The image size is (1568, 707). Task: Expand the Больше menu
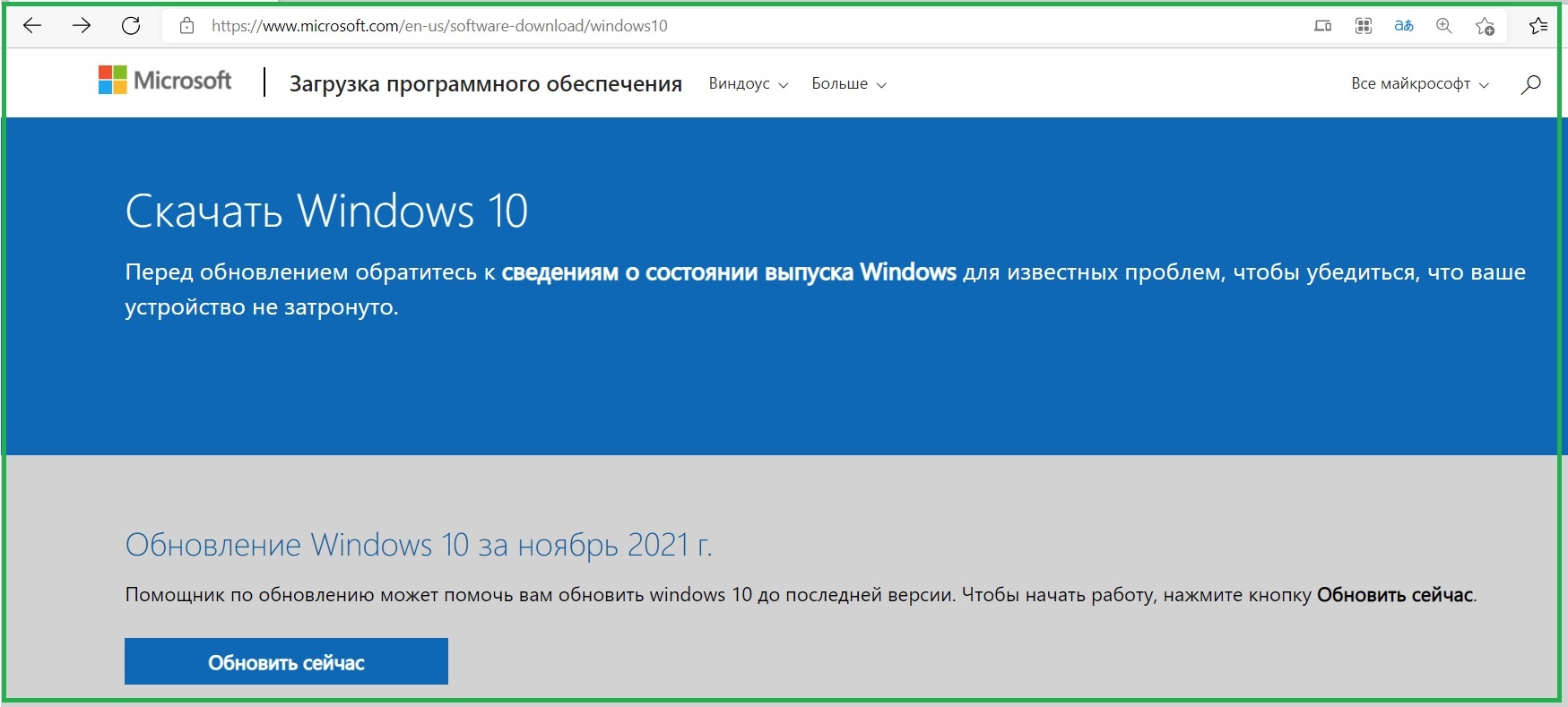click(x=849, y=83)
